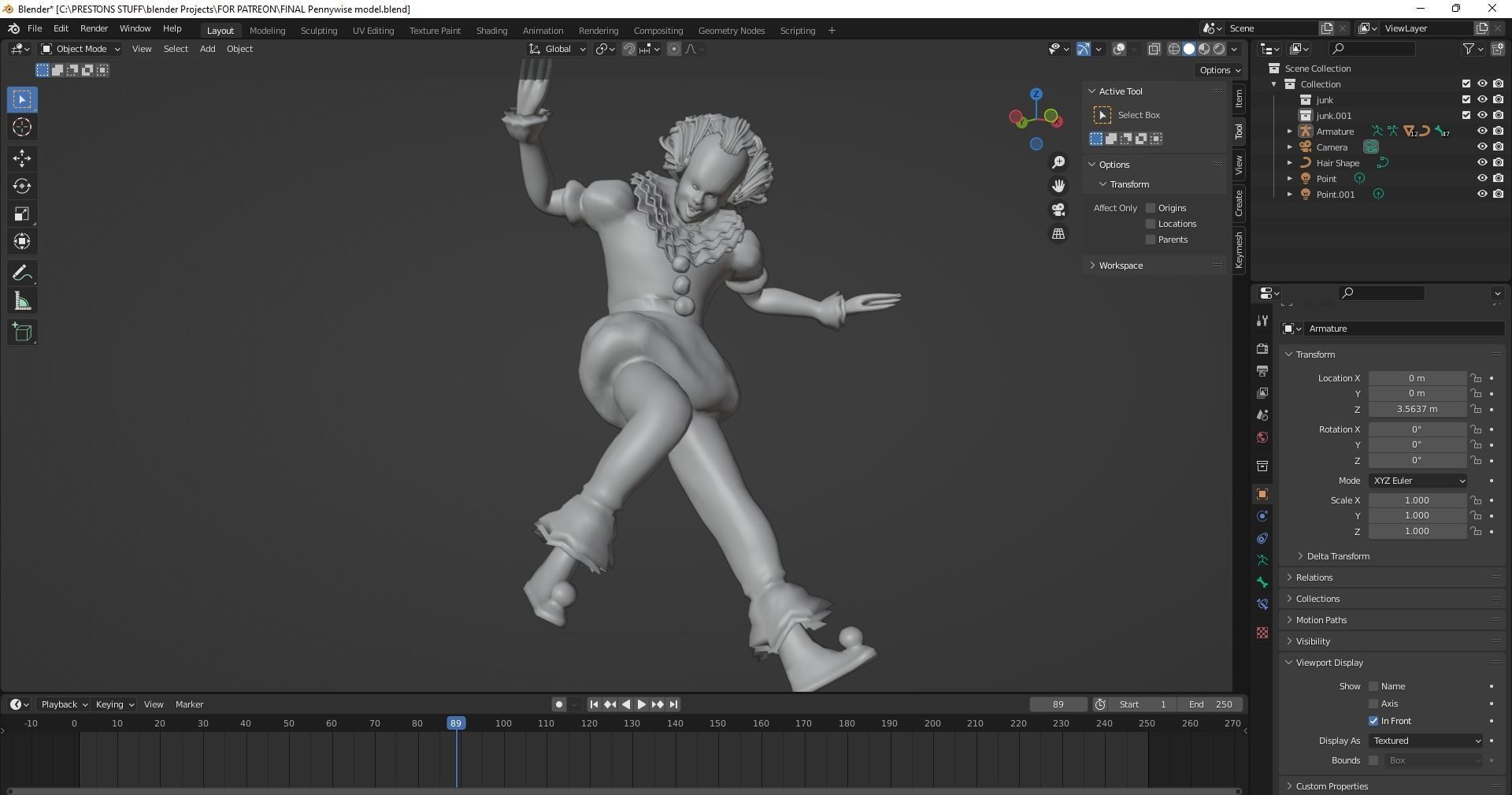Screen dimensions: 1512x795
Task: Open rotation Mode XYZ Euler dropdown
Action: [x=1417, y=481]
